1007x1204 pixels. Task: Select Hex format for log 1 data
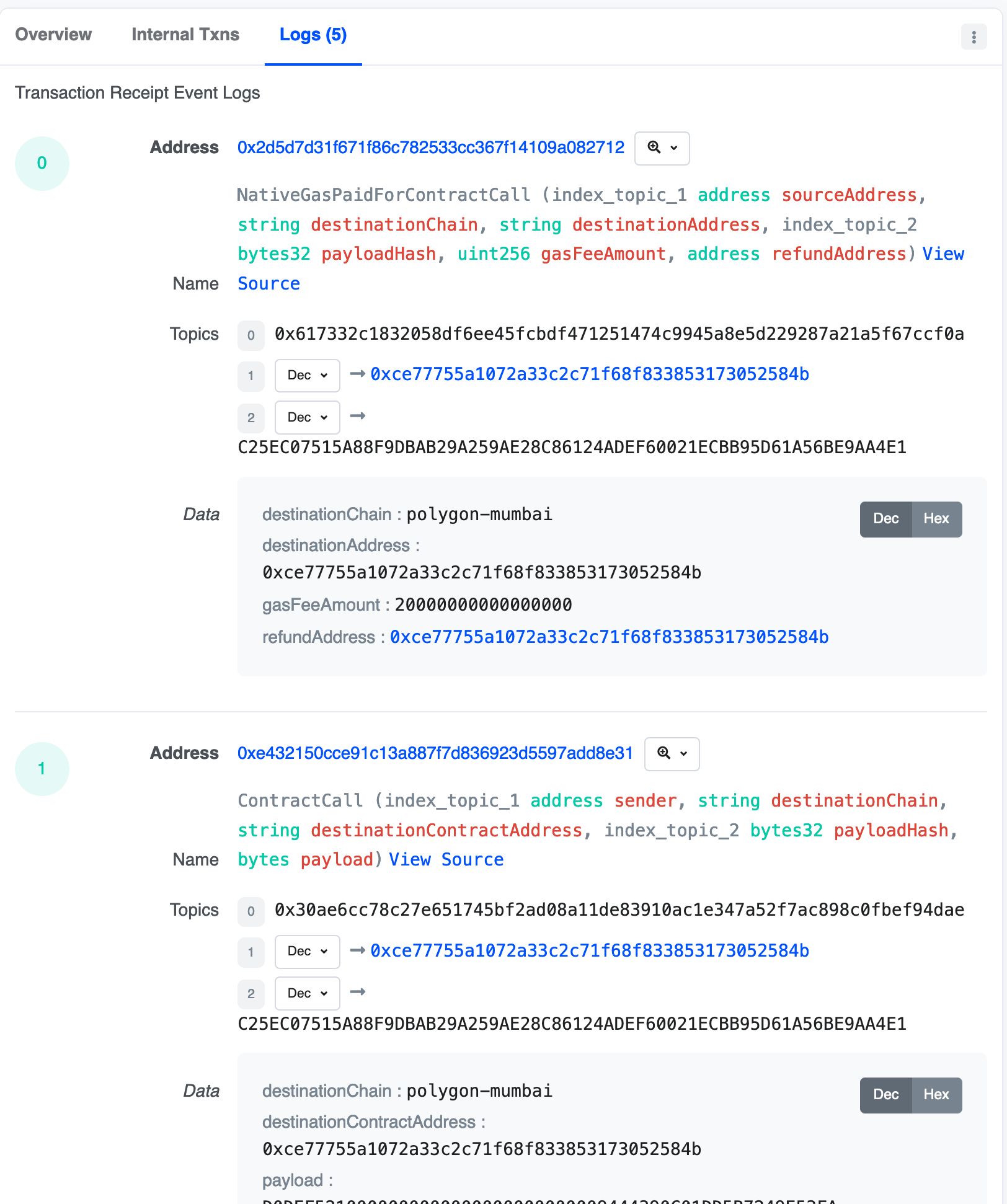tap(936, 1095)
